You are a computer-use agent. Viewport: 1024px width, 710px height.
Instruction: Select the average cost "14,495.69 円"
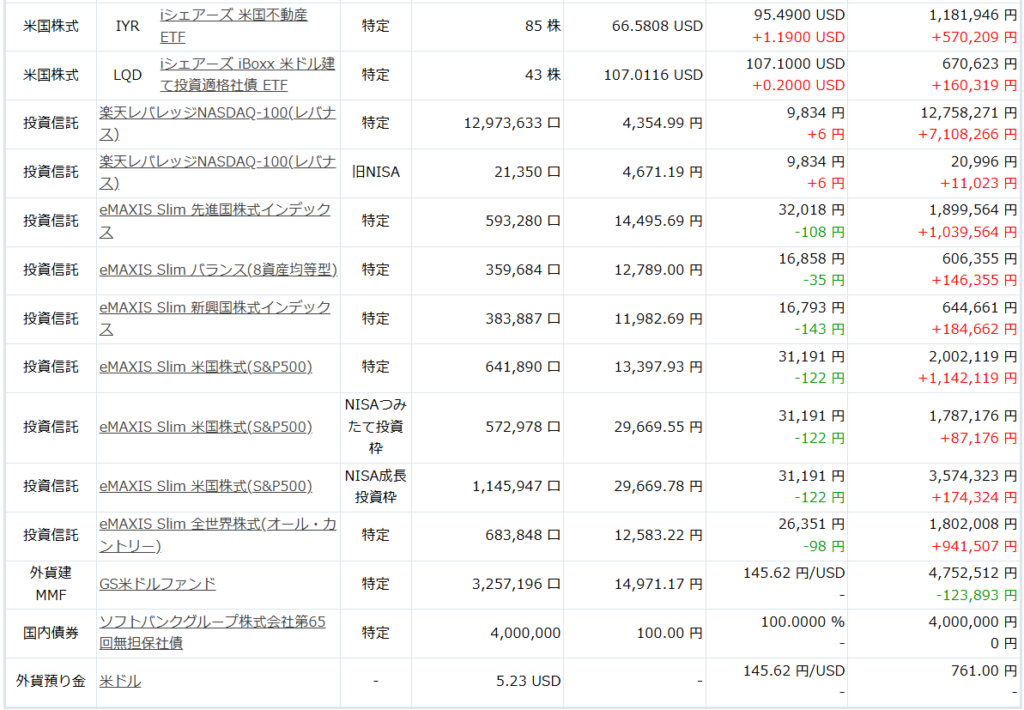point(658,221)
